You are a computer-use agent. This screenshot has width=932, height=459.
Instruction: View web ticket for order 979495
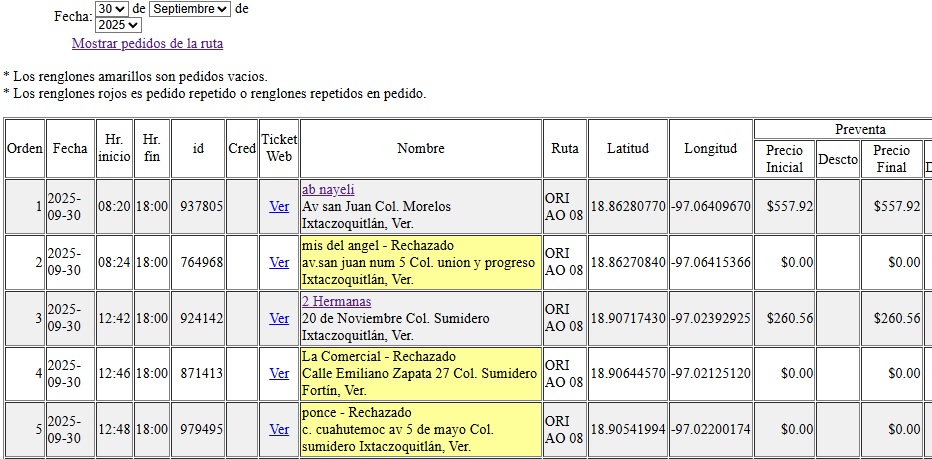point(279,429)
